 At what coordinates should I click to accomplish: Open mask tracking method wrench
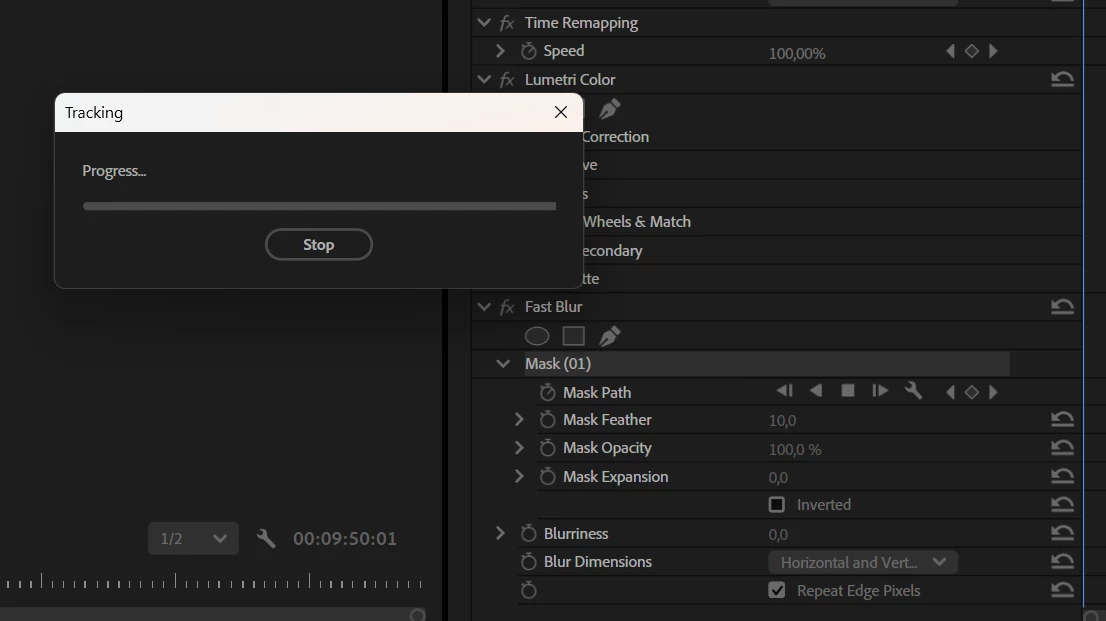click(913, 391)
